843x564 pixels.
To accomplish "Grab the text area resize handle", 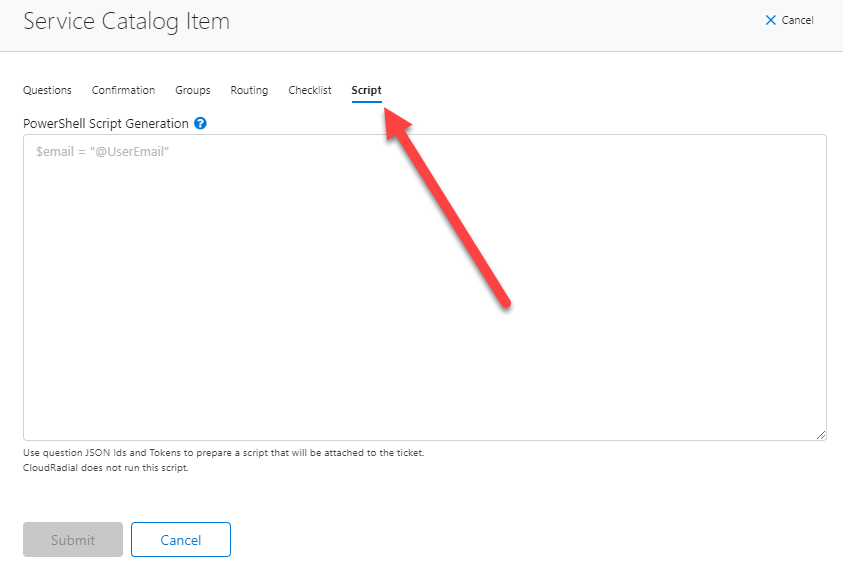I will point(821,435).
